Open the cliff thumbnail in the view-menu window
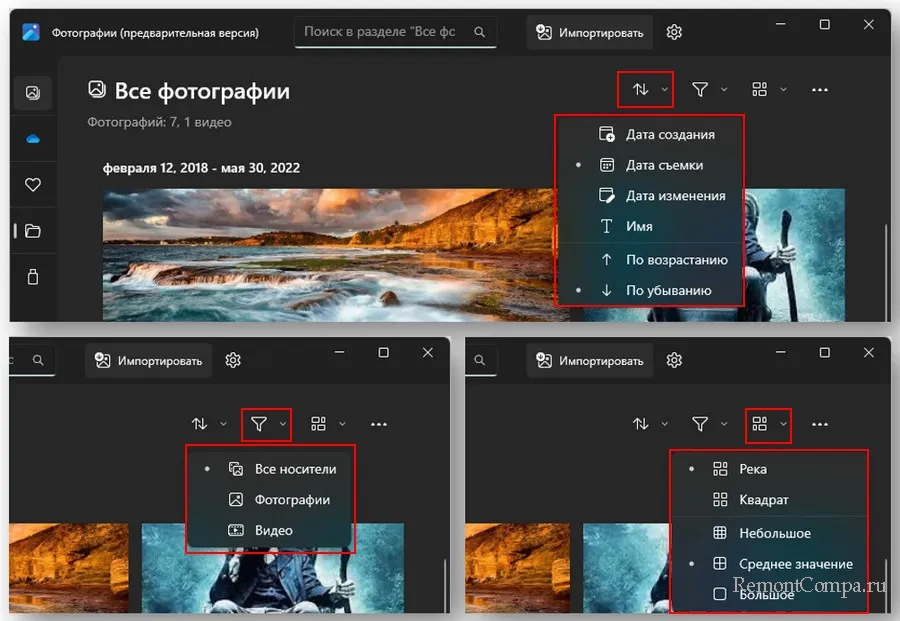The image size is (900, 621). 518,568
